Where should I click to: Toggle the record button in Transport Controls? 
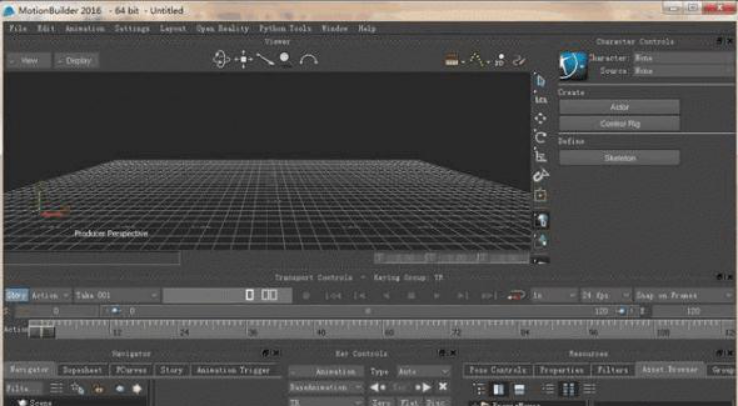coord(306,295)
